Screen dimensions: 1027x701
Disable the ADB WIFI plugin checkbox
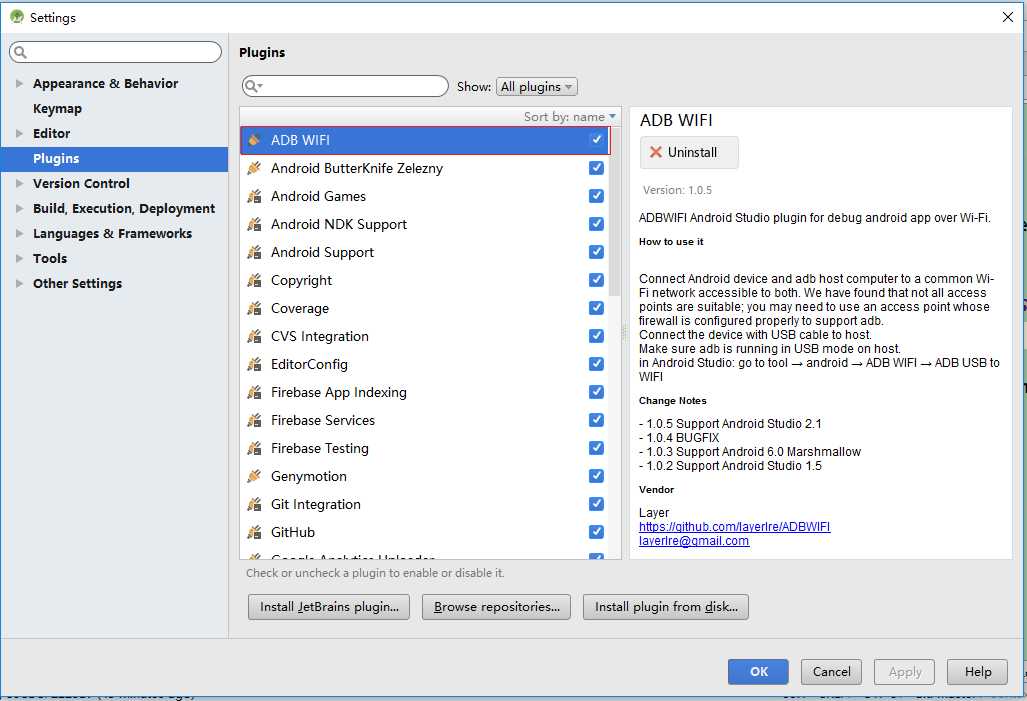tap(596, 139)
